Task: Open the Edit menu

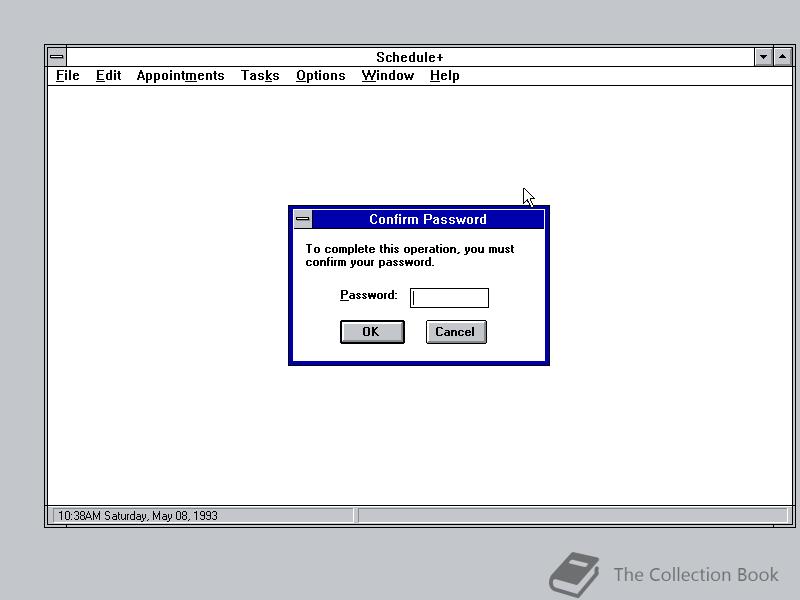Action: [108, 76]
